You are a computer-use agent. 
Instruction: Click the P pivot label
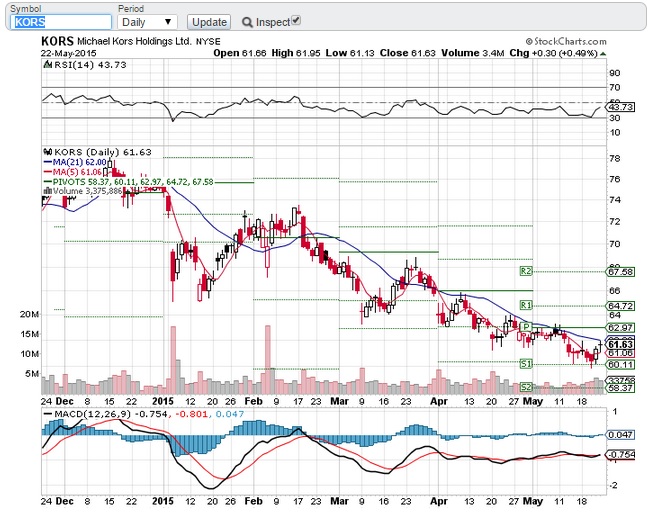526,327
